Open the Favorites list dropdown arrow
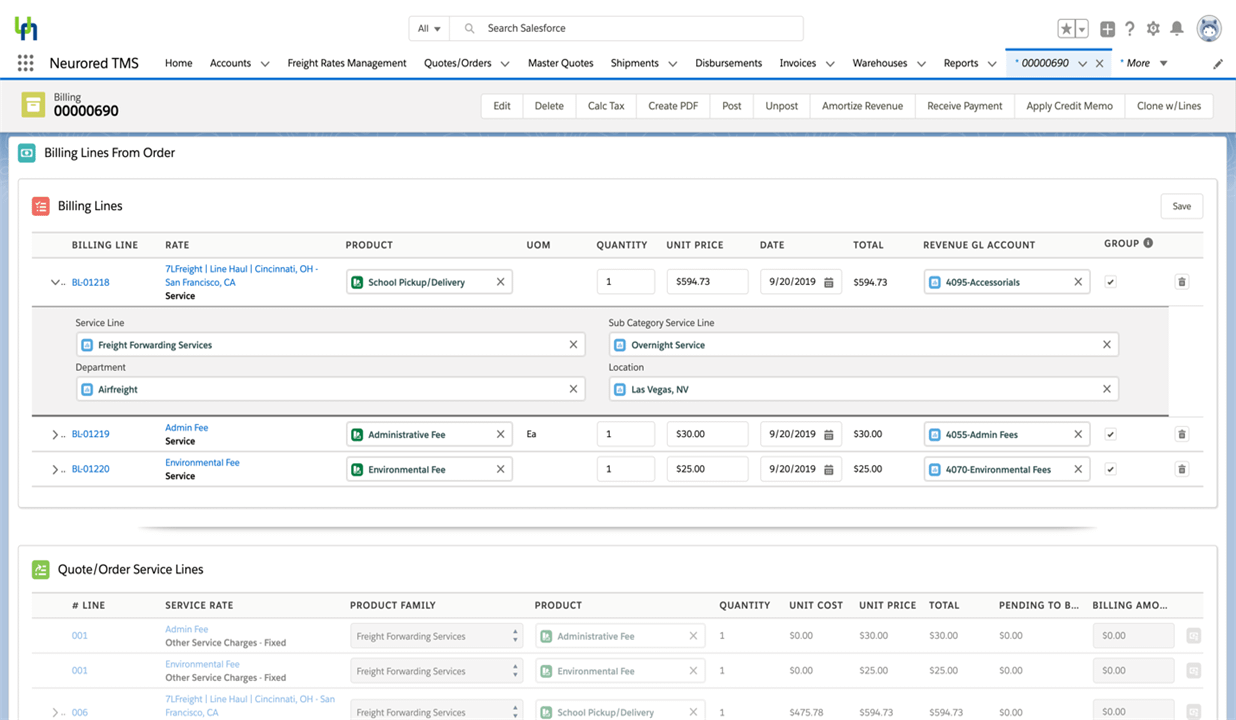The image size is (1236, 720). pos(1082,29)
